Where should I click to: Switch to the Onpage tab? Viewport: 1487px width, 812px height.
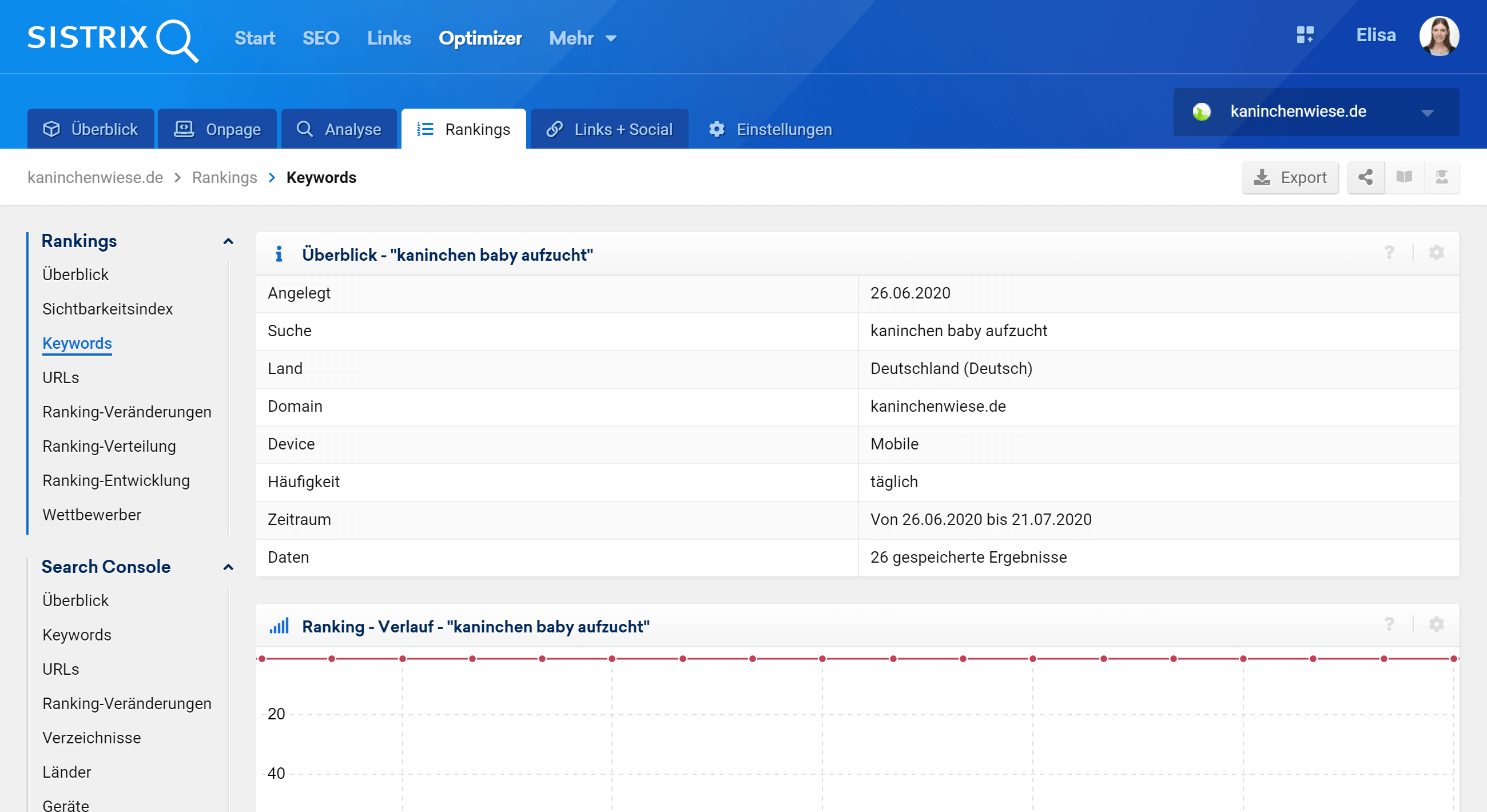point(217,129)
